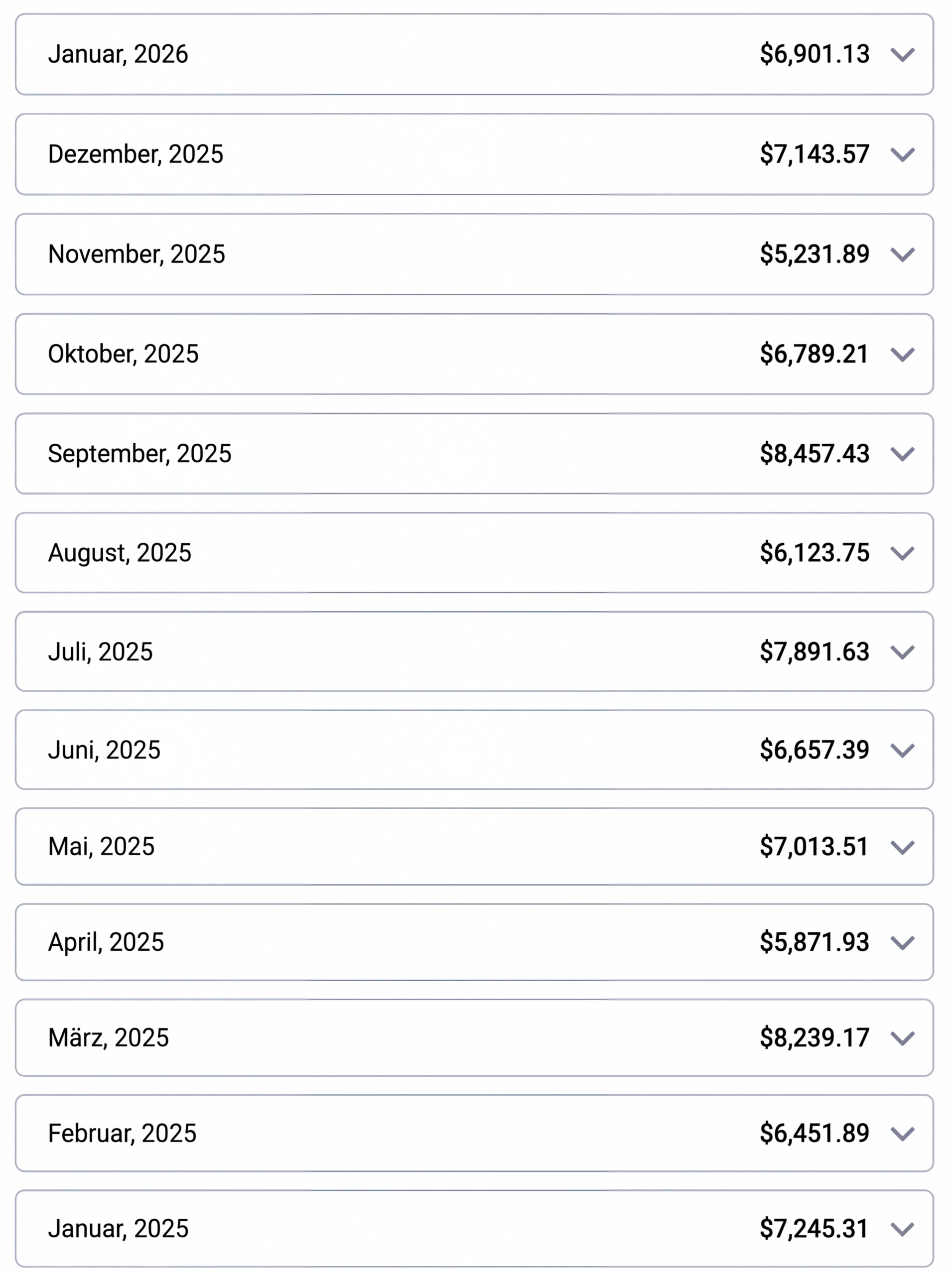Click the chevron beside $7,013.51
This screenshot has width=952, height=1275.
(x=902, y=847)
